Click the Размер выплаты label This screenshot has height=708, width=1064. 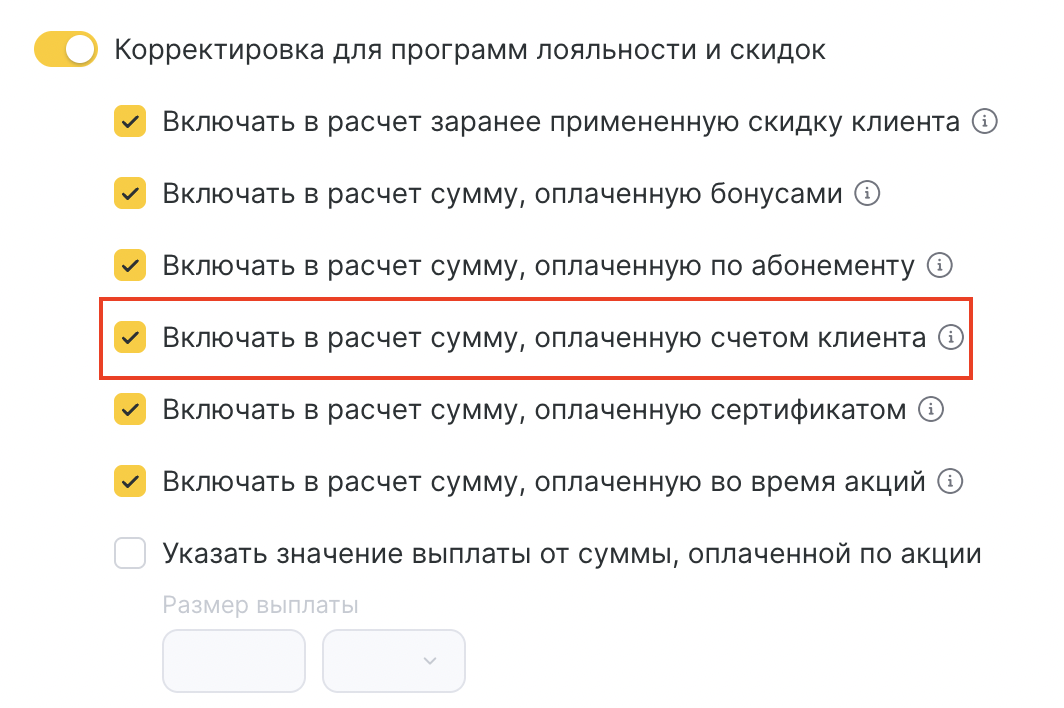tap(260, 605)
